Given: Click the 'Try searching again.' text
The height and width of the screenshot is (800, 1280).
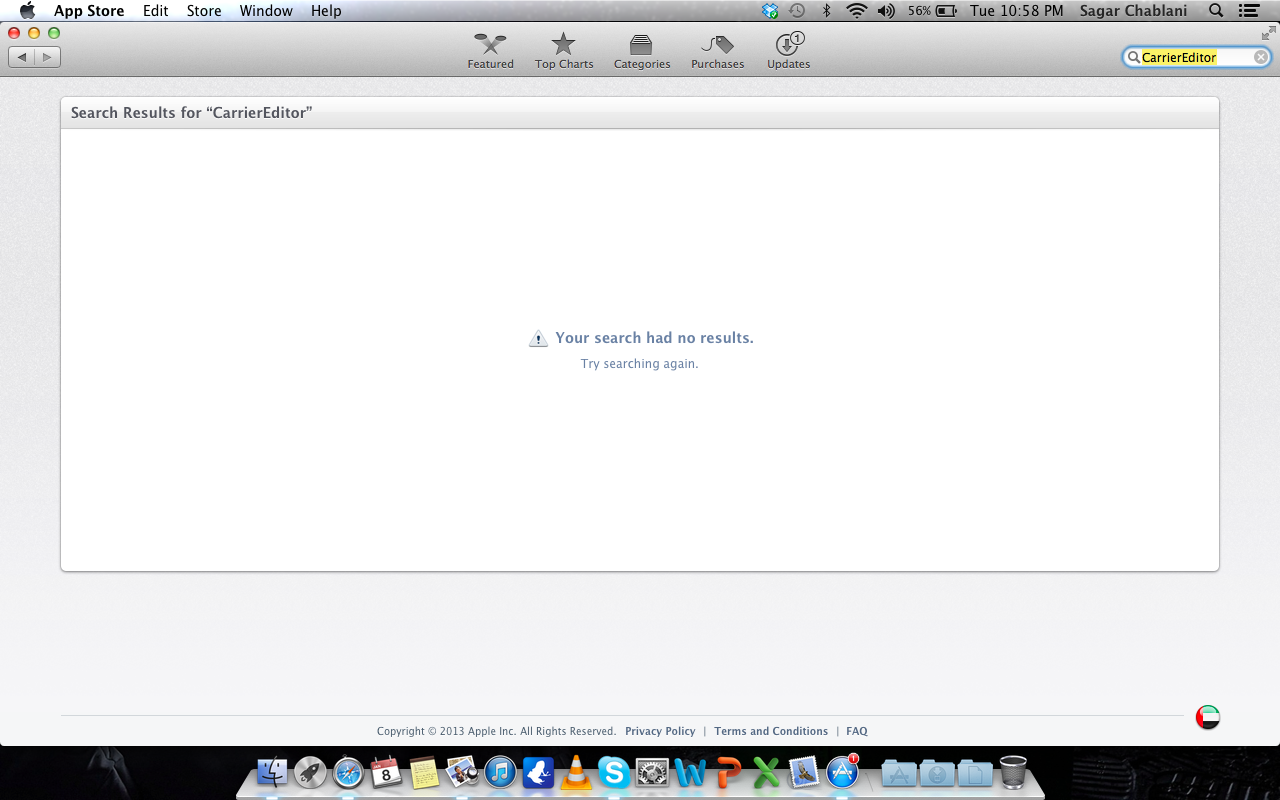Looking at the screenshot, I should click(639, 364).
